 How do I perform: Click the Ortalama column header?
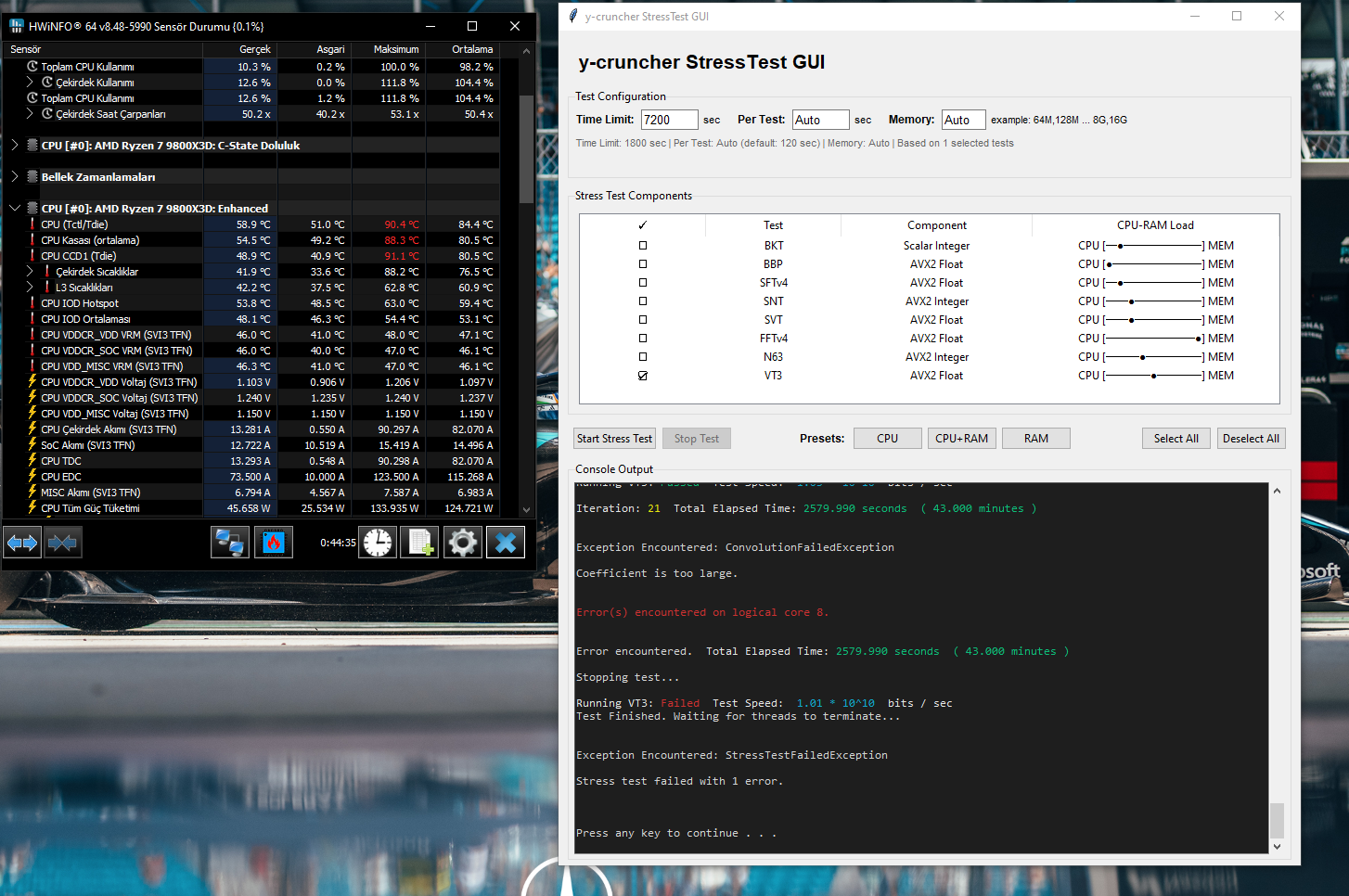463,49
